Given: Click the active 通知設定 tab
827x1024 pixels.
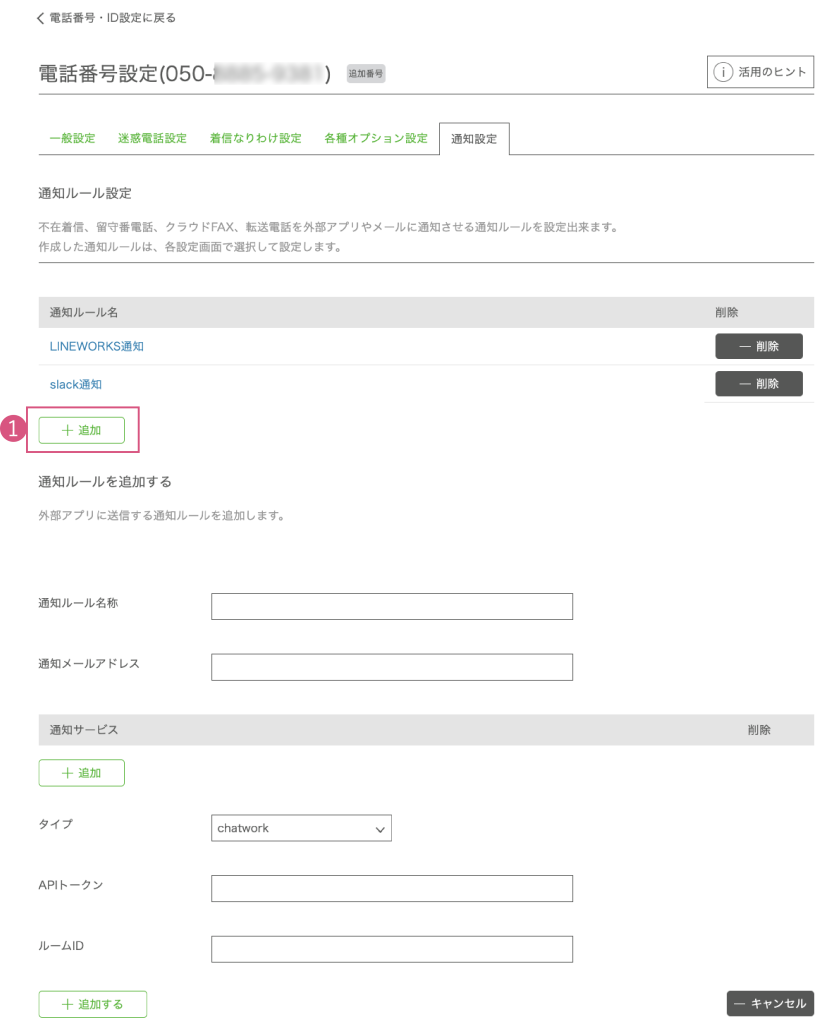Looking at the screenshot, I should coord(474,139).
